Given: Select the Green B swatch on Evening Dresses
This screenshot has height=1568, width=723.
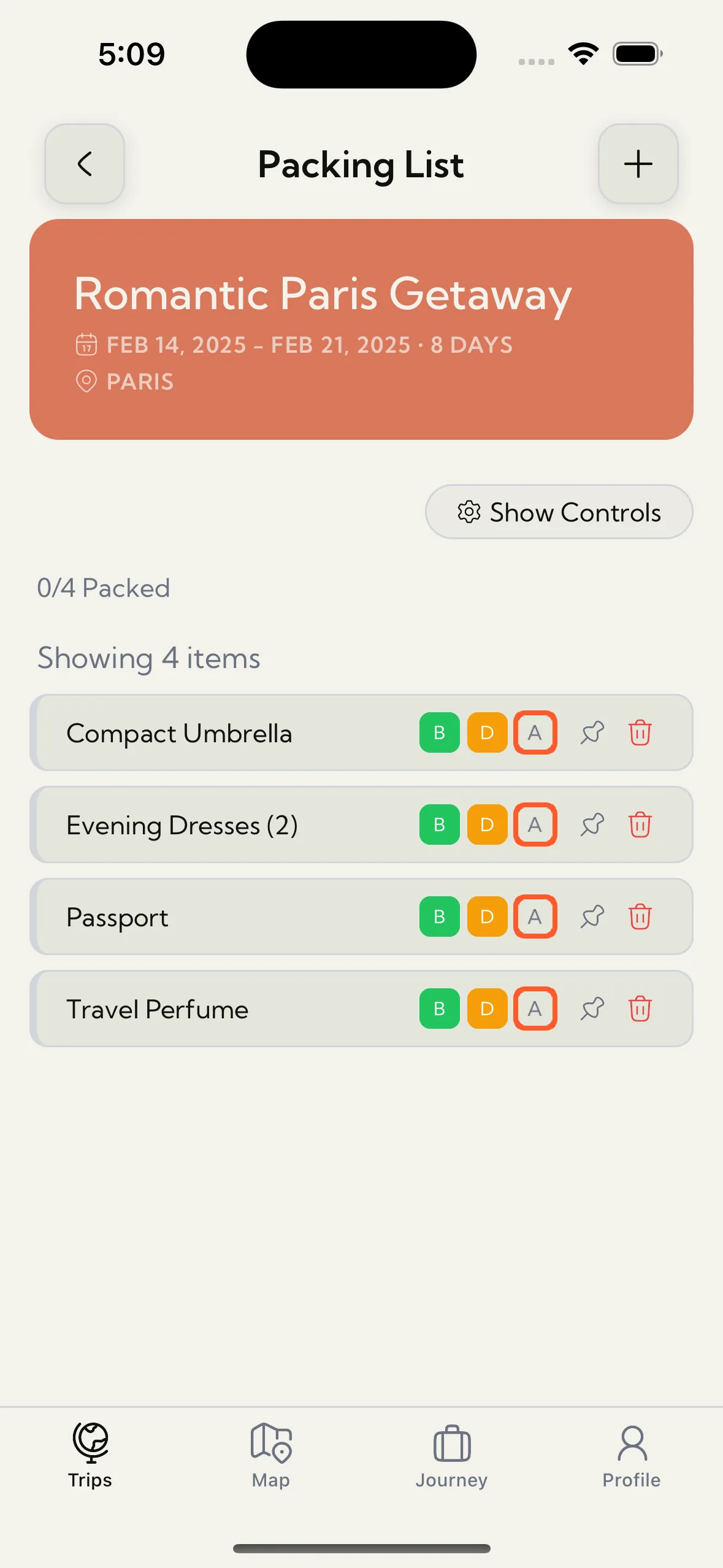Looking at the screenshot, I should pyautogui.click(x=439, y=824).
